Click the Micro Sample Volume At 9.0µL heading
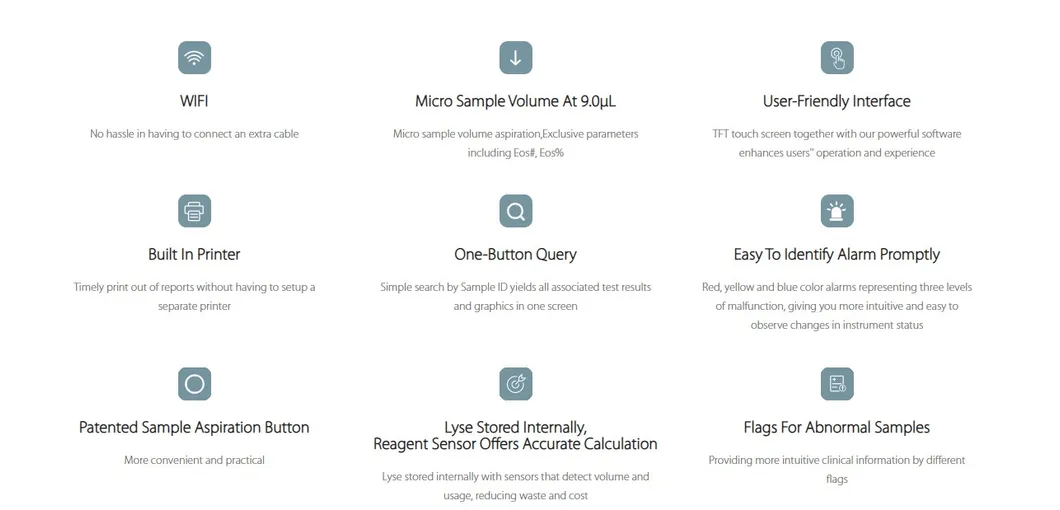Viewport: 1060px width, 510px height. pyautogui.click(x=515, y=101)
